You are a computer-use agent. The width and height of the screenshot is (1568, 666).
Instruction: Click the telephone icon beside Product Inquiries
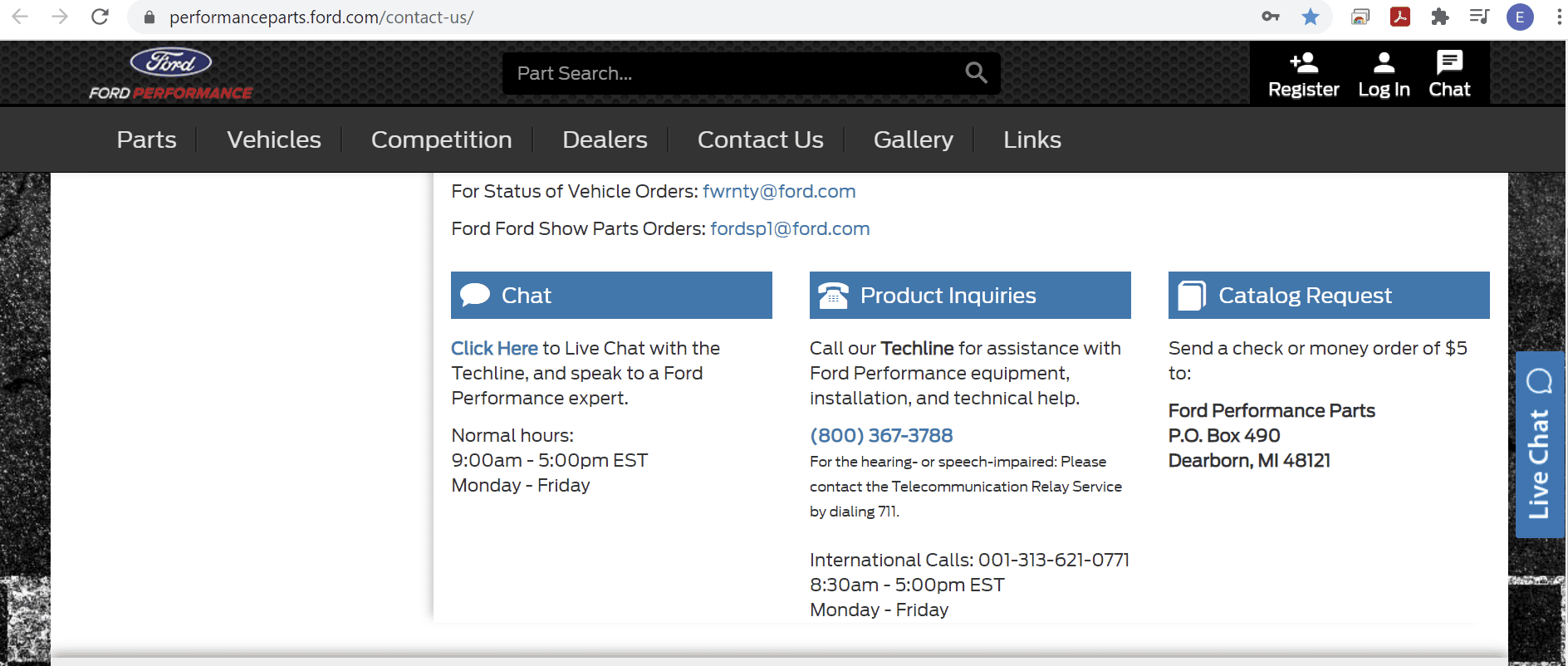tap(833, 295)
